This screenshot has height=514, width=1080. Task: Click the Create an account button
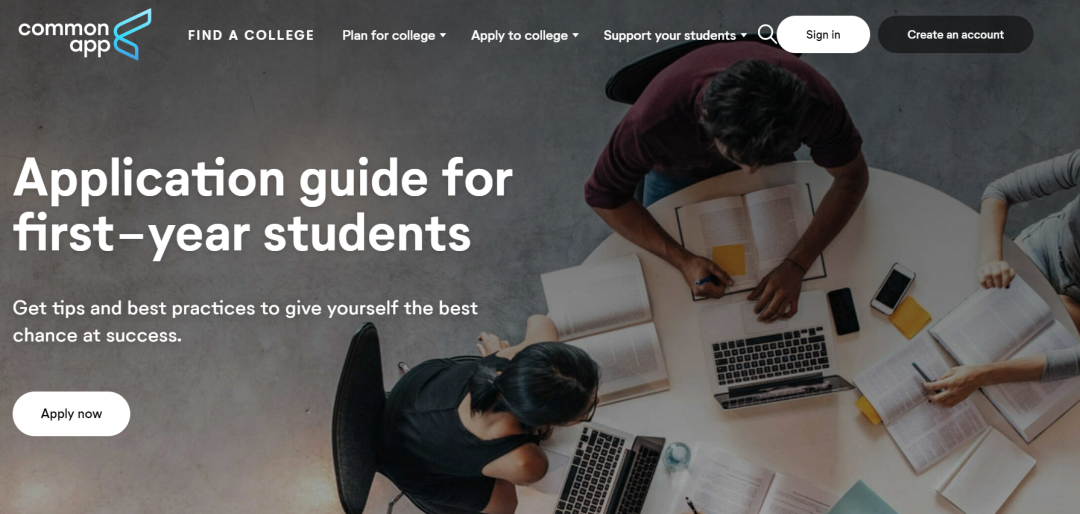(x=955, y=34)
